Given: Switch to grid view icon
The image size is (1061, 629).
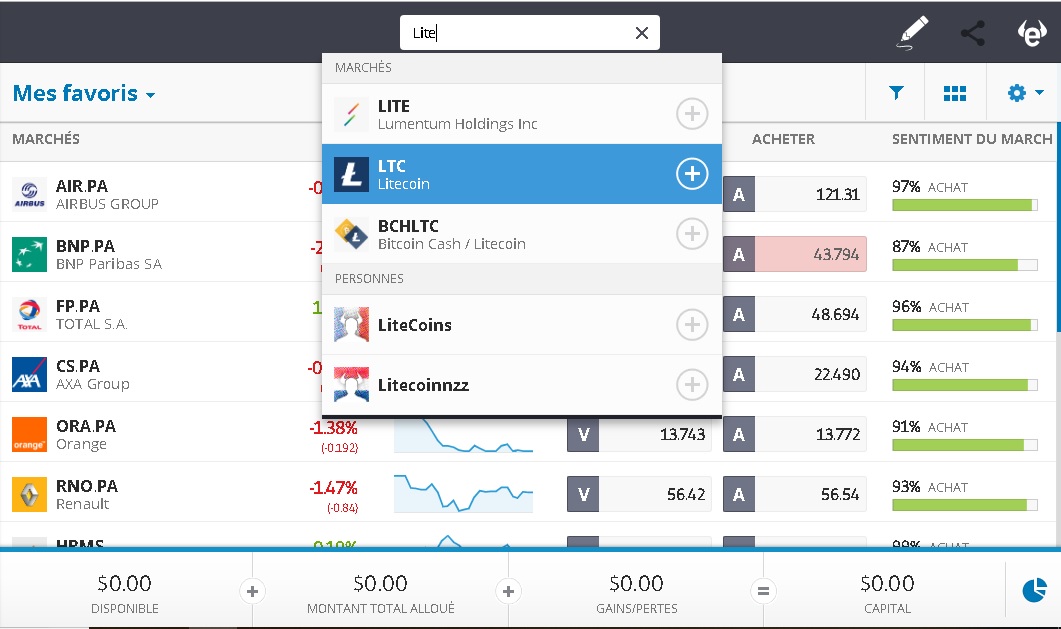Looking at the screenshot, I should (954, 93).
